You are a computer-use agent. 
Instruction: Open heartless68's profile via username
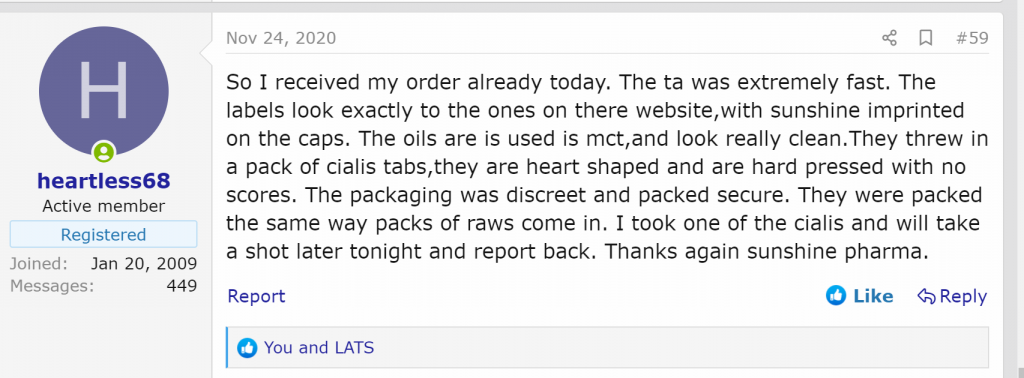click(104, 181)
